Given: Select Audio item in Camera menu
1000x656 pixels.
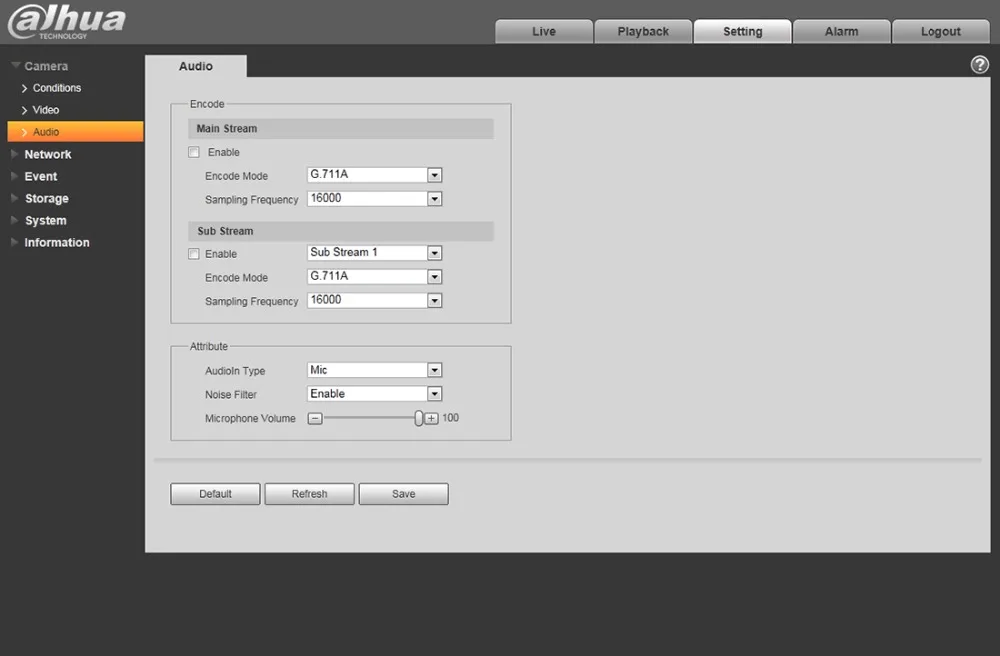Looking at the screenshot, I should [75, 132].
